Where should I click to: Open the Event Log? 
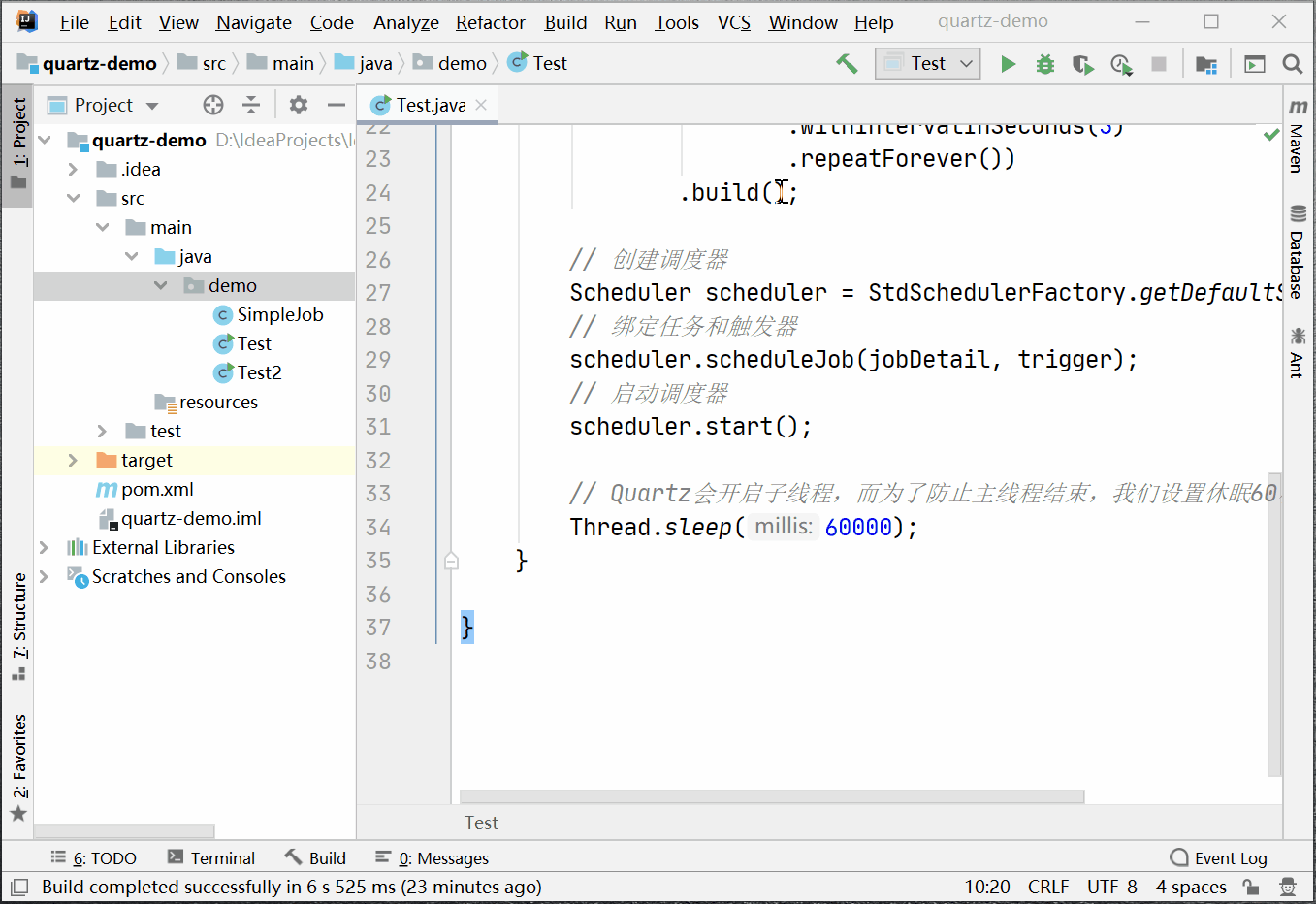click(1219, 857)
